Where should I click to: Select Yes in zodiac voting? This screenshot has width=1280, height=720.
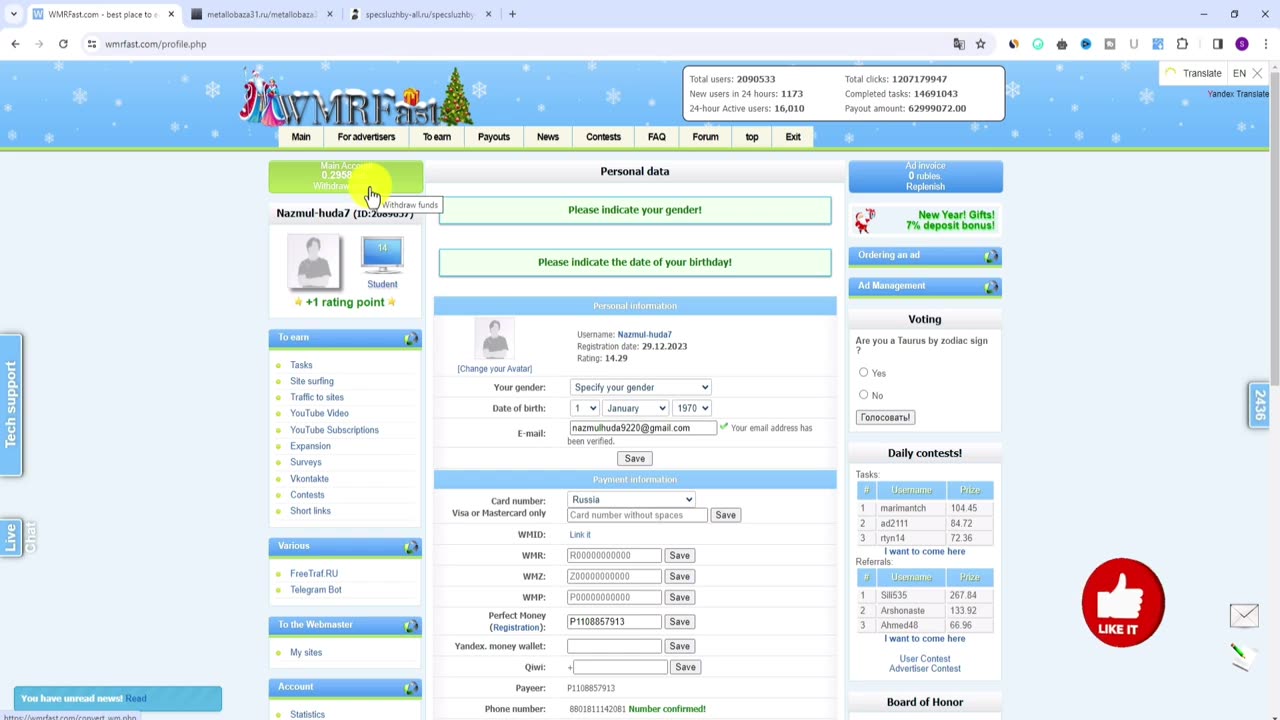click(864, 372)
